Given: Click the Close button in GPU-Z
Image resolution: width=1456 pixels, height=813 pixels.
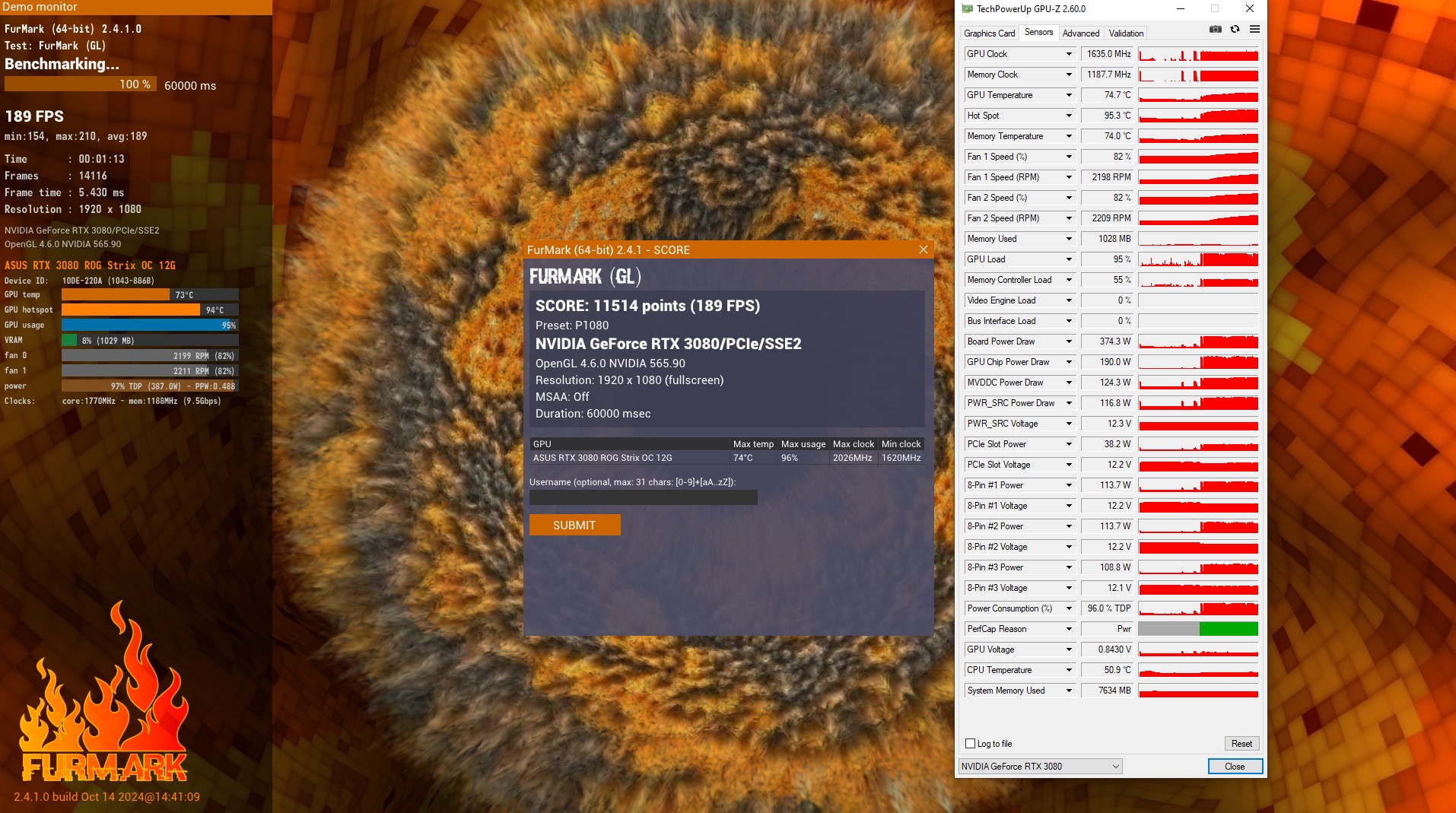Looking at the screenshot, I should coord(1235,767).
